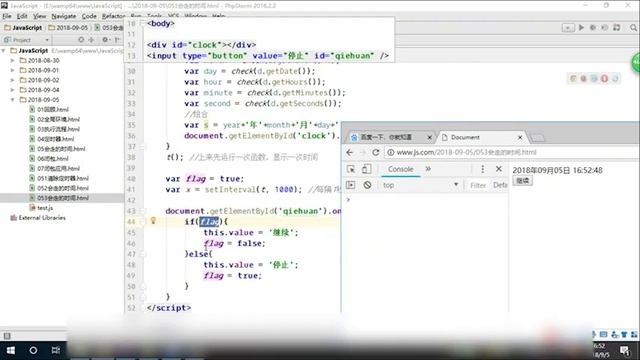Open the top context dropdown in console

(x=420, y=185)
